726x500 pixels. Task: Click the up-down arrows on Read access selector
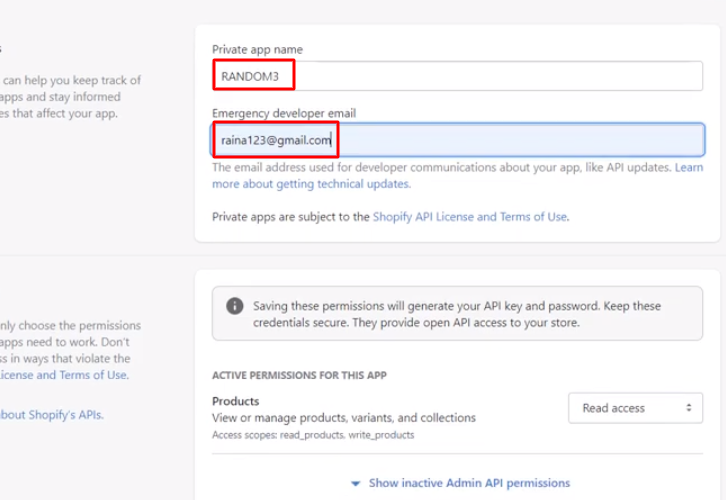point(688,408)
